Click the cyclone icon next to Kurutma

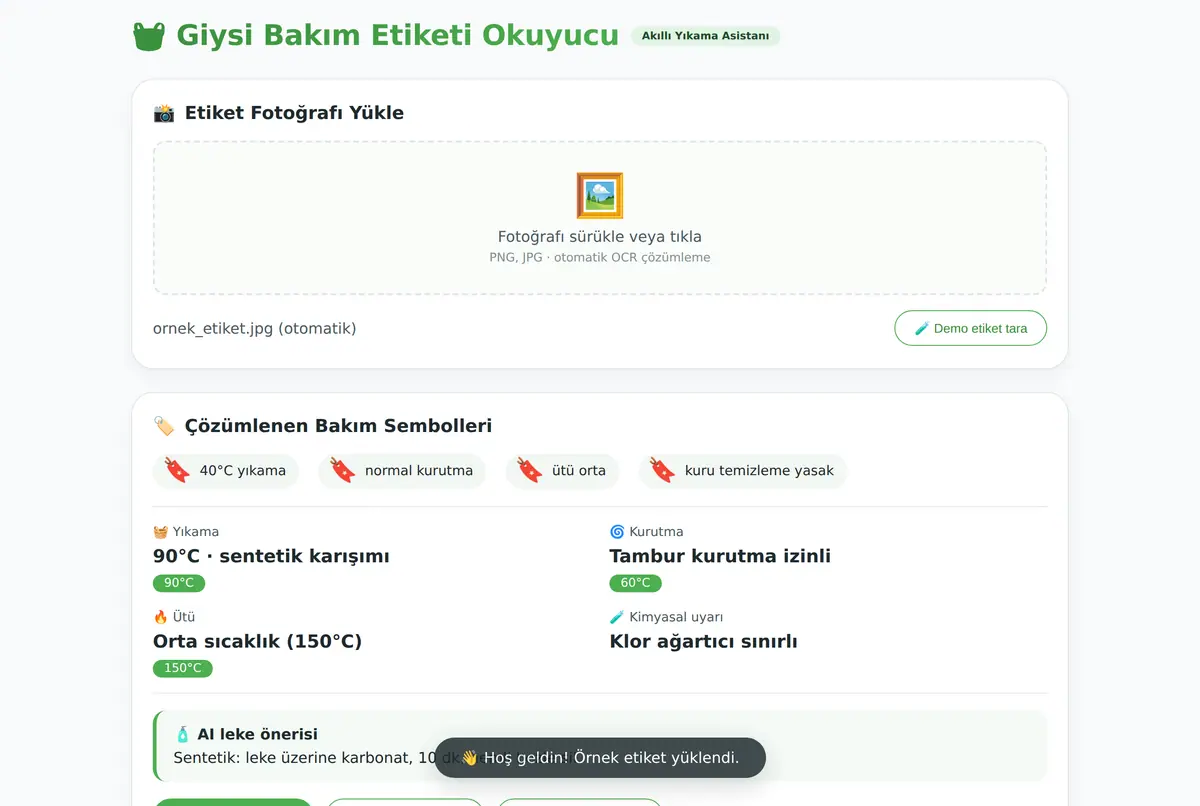pyautogui.click(x=617, y=532)
